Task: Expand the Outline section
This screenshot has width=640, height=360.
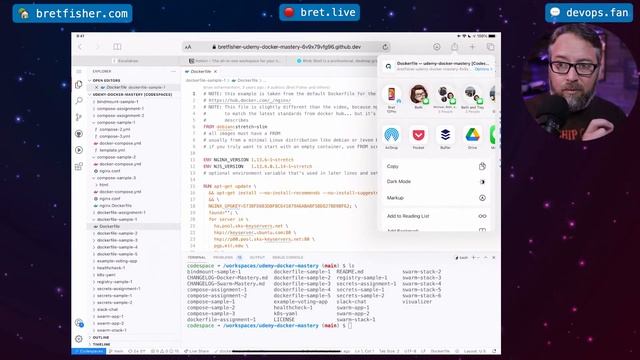Action: [x=101, y=338]
